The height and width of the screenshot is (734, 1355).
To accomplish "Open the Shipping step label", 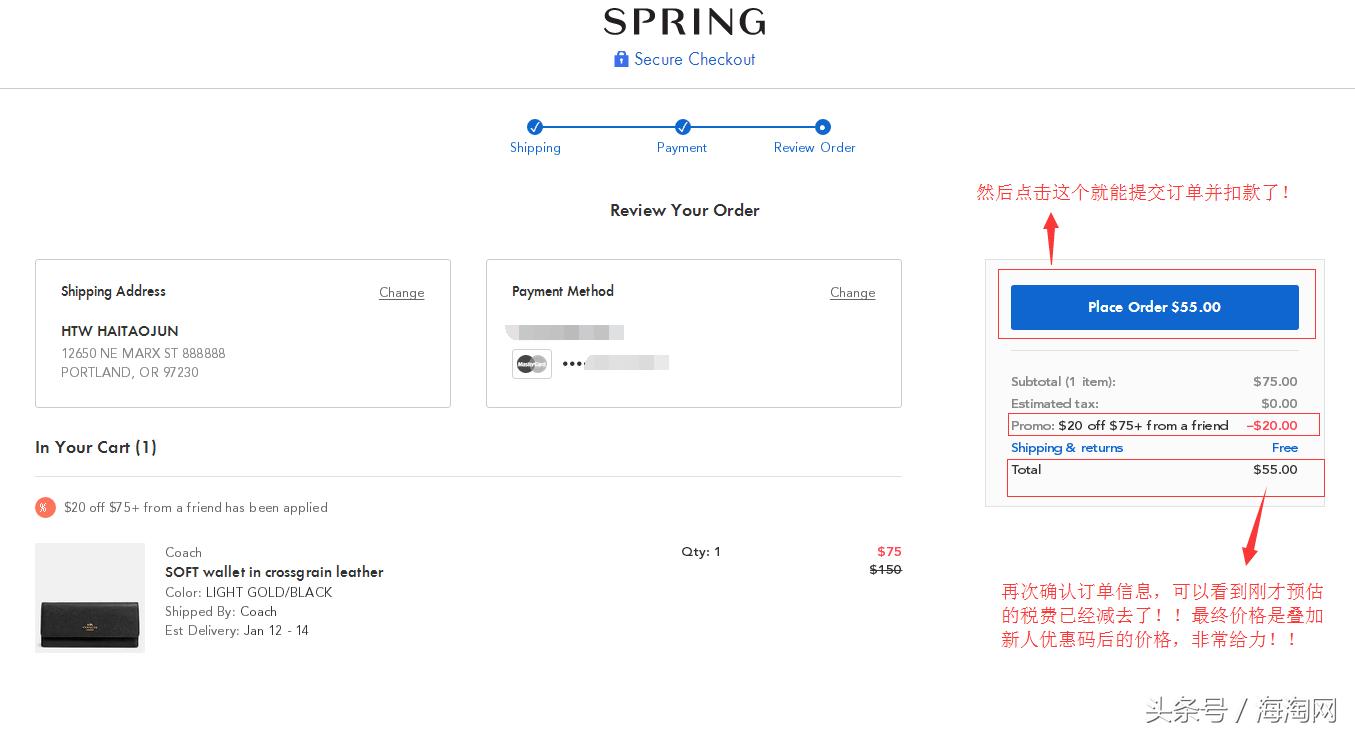I will pos(535,147).
